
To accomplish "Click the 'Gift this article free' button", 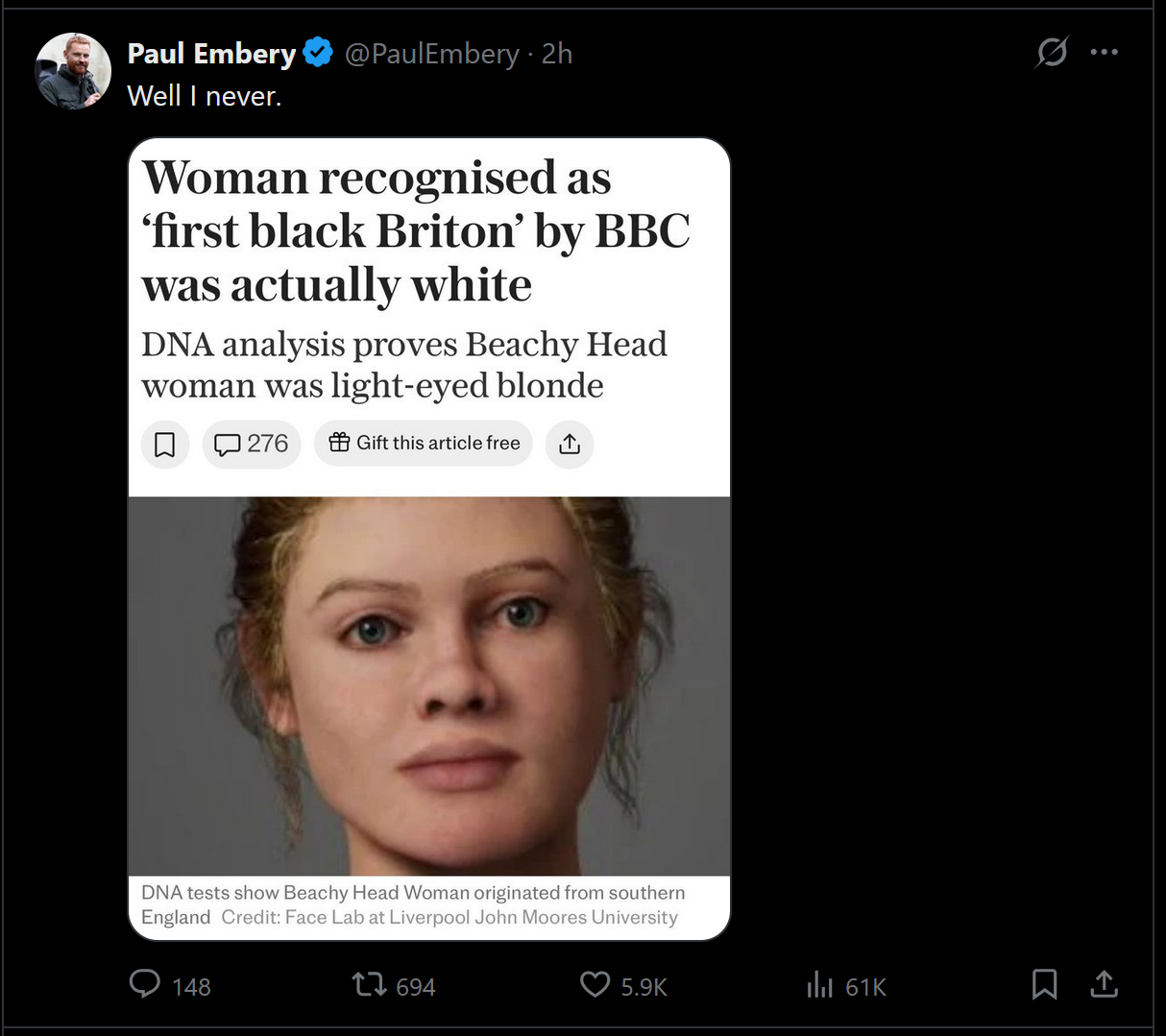I will pyautogui.click(x=424, y=444).
